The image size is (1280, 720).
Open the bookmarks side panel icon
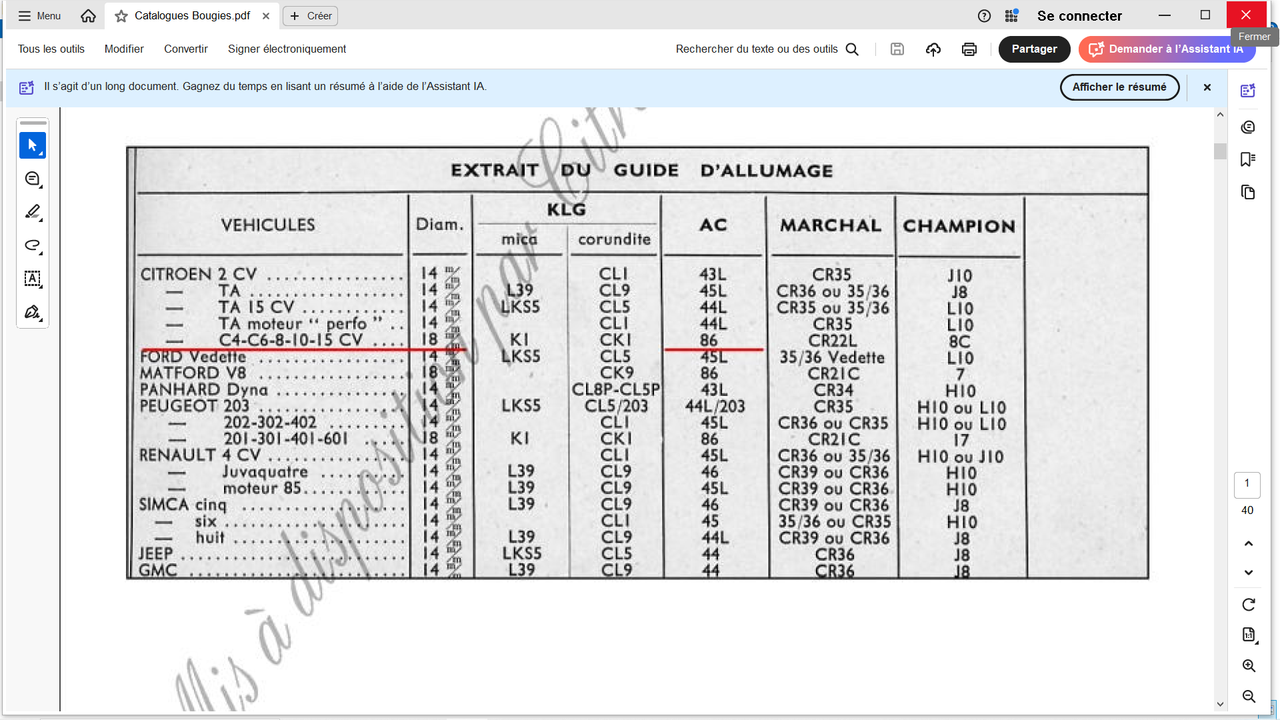click(x=1247, y=159)
